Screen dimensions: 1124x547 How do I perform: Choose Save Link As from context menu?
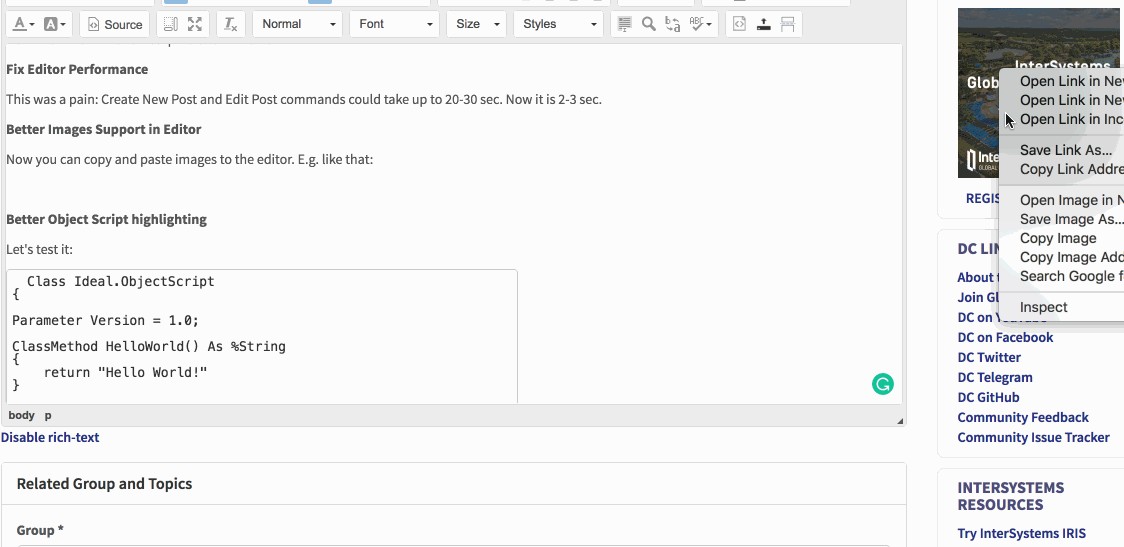point(1065,150)
